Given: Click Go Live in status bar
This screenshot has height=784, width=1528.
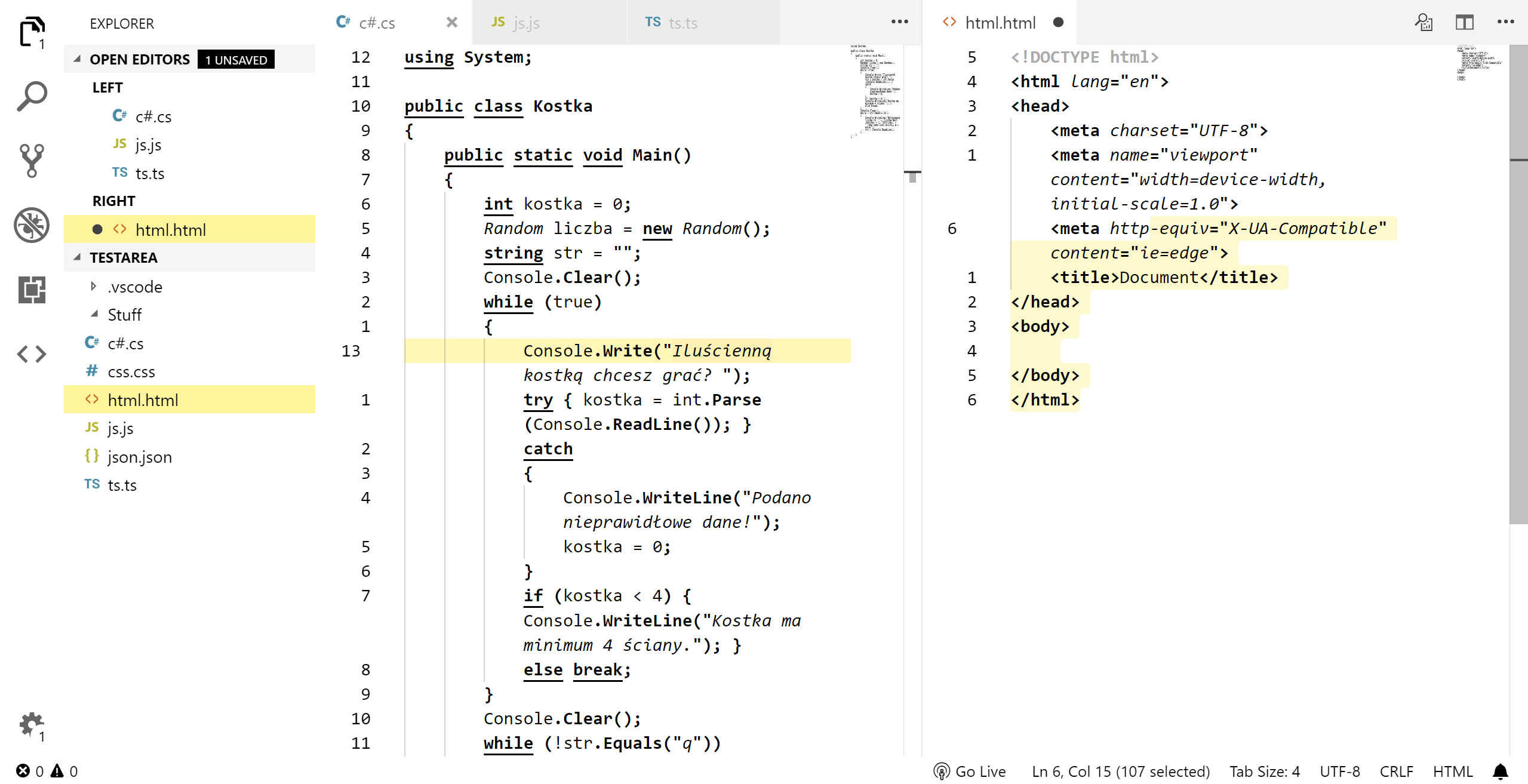Looking at the screenshot, I should (970, 771).
